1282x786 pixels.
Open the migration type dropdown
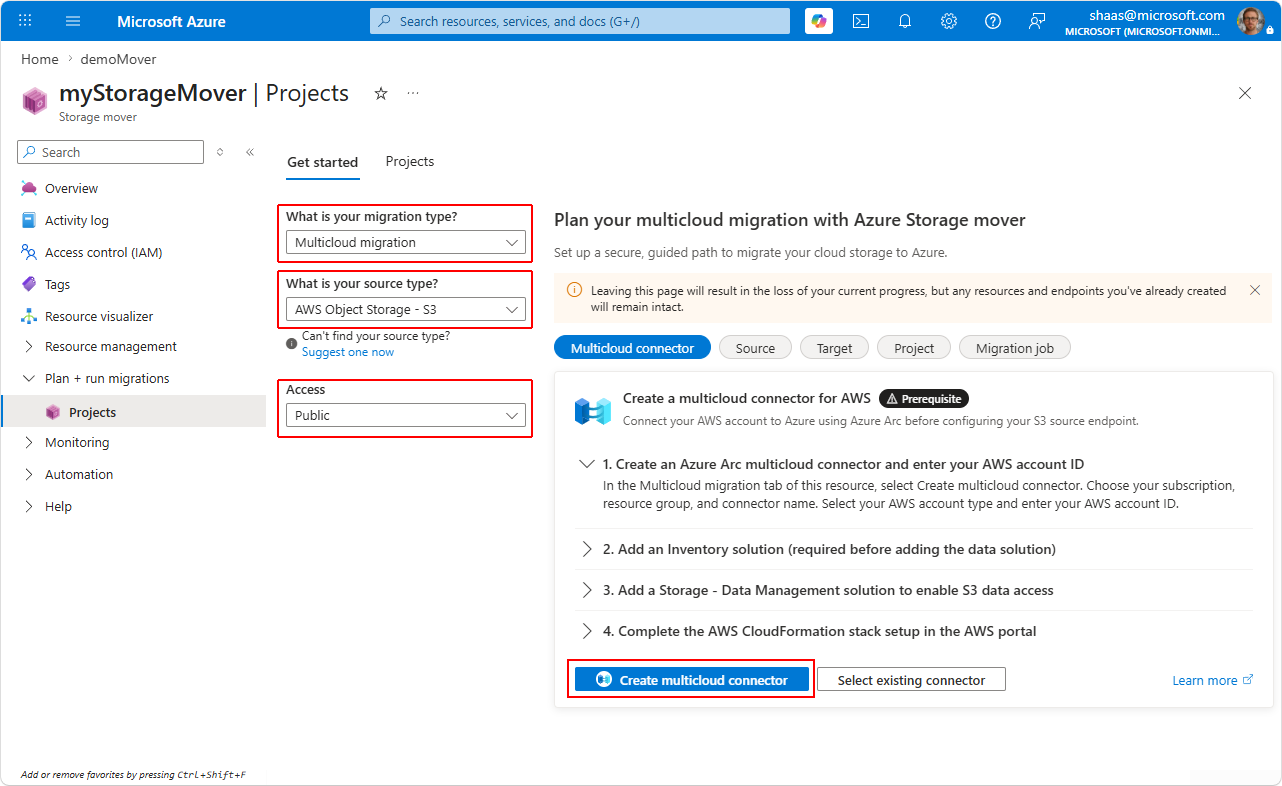pyautogui.click(x=405, y=242)
